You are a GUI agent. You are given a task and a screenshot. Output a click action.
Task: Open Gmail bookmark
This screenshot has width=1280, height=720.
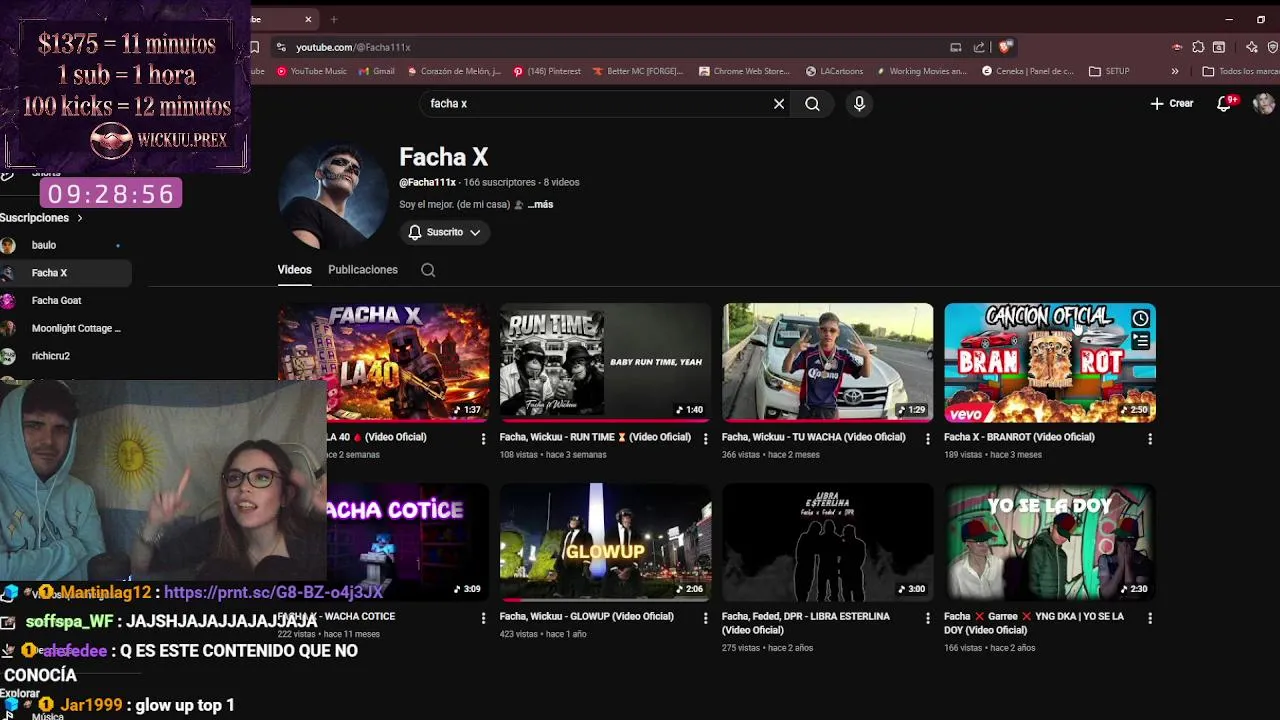pyautogui.click(x=377, y=71)
